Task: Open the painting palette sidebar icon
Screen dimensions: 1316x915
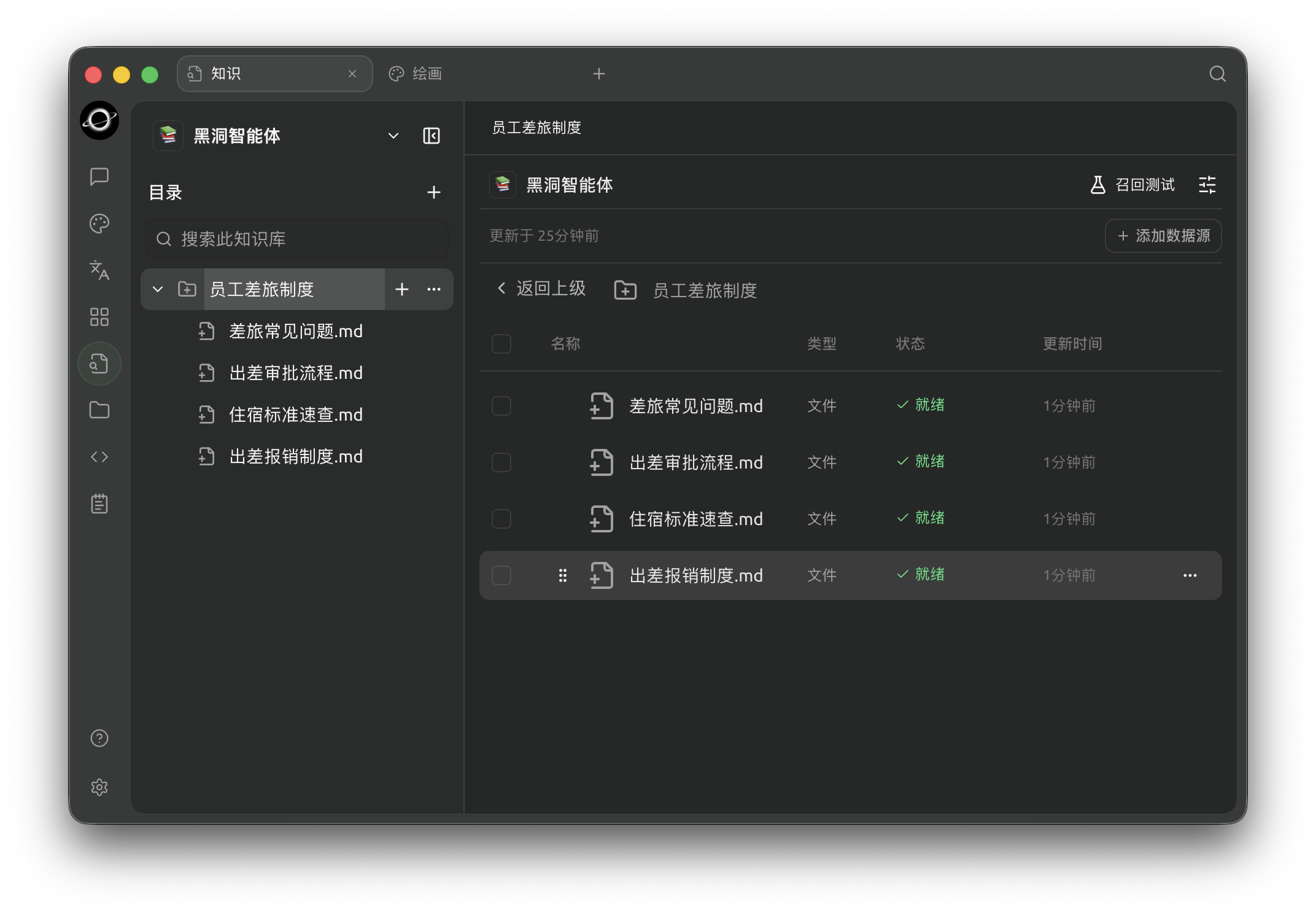Action: 99,224
